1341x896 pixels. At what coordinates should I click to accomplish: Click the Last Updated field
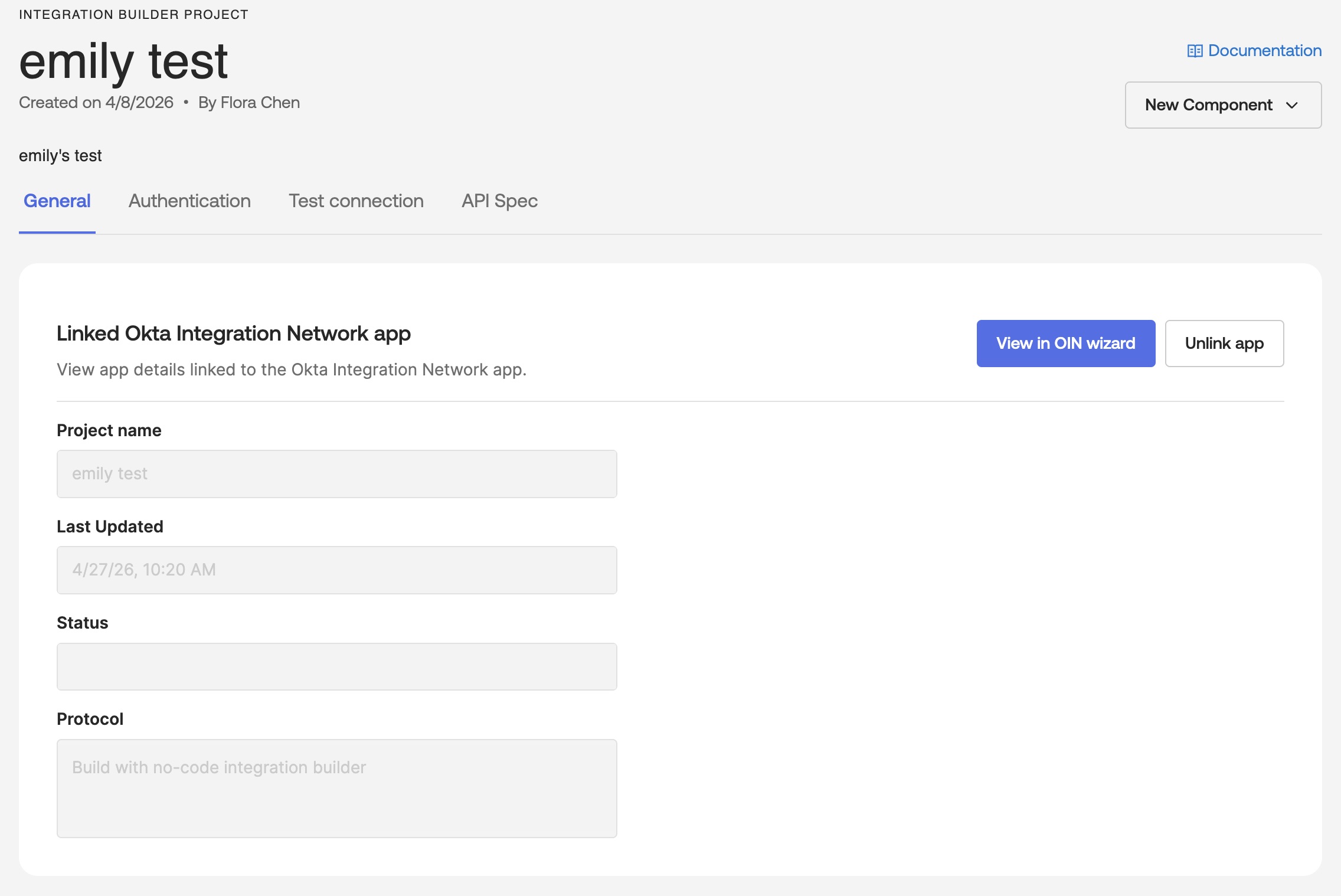[x=337, y=570]
